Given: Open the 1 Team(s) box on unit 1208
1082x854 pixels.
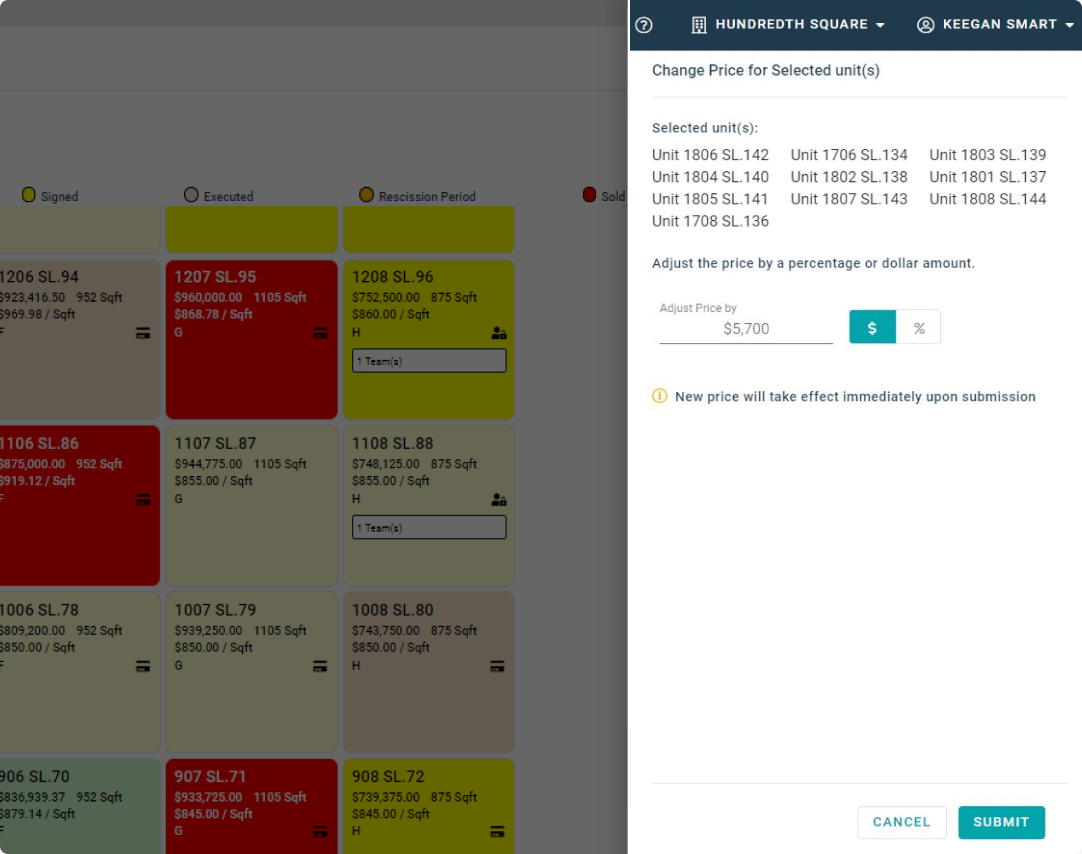Looking at the screenshot, I should point(429,361).
